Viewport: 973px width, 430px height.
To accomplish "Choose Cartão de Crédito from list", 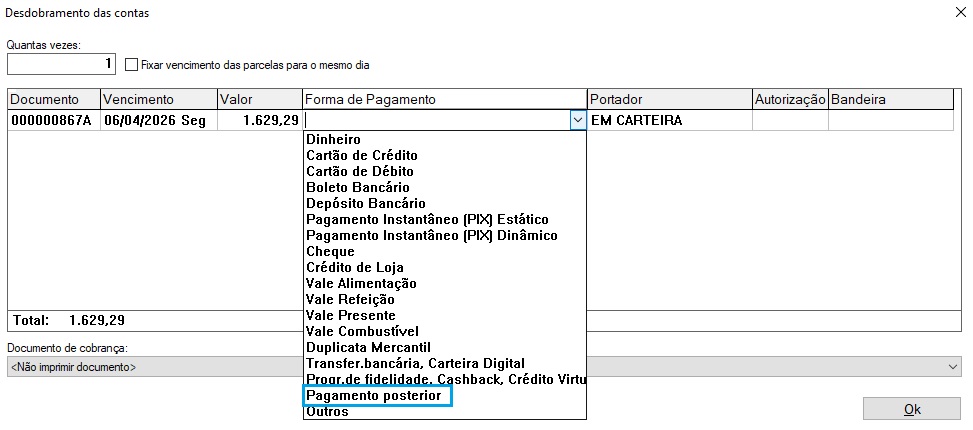I will click(x=362, y=156).
